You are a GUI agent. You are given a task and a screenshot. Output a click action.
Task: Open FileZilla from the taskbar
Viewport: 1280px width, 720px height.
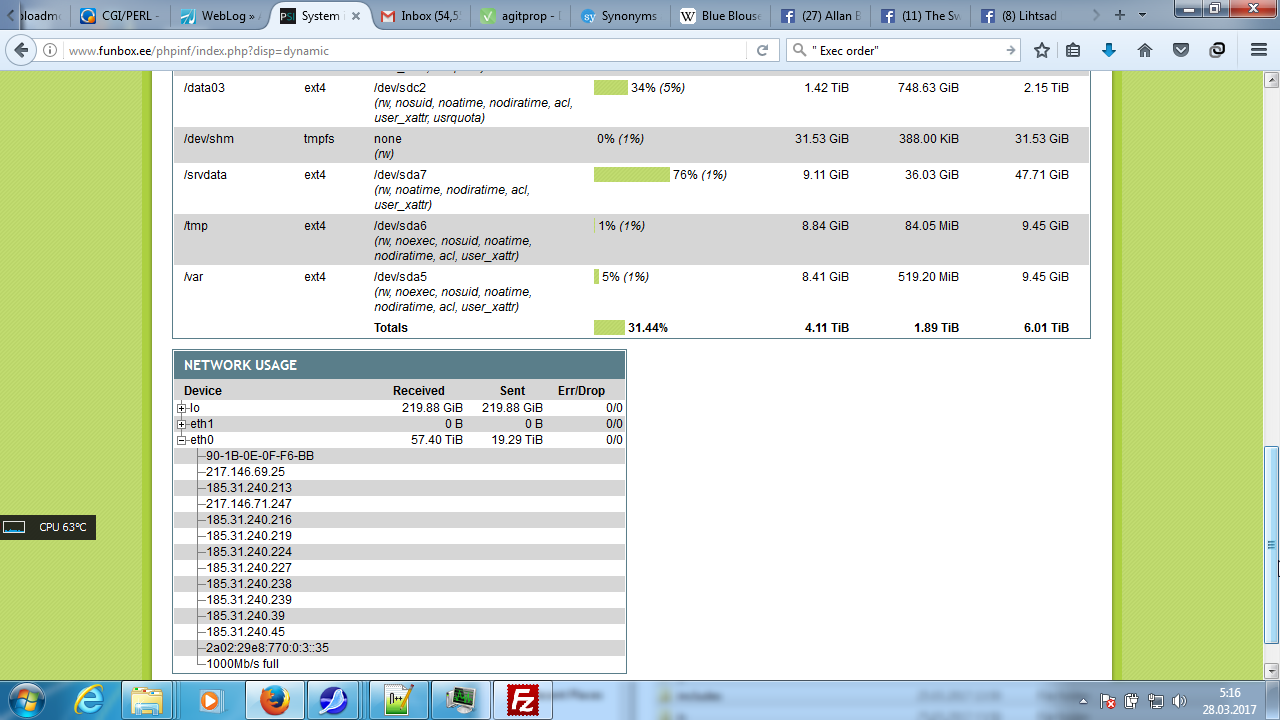pyautogui.click(x=523, y=699)
